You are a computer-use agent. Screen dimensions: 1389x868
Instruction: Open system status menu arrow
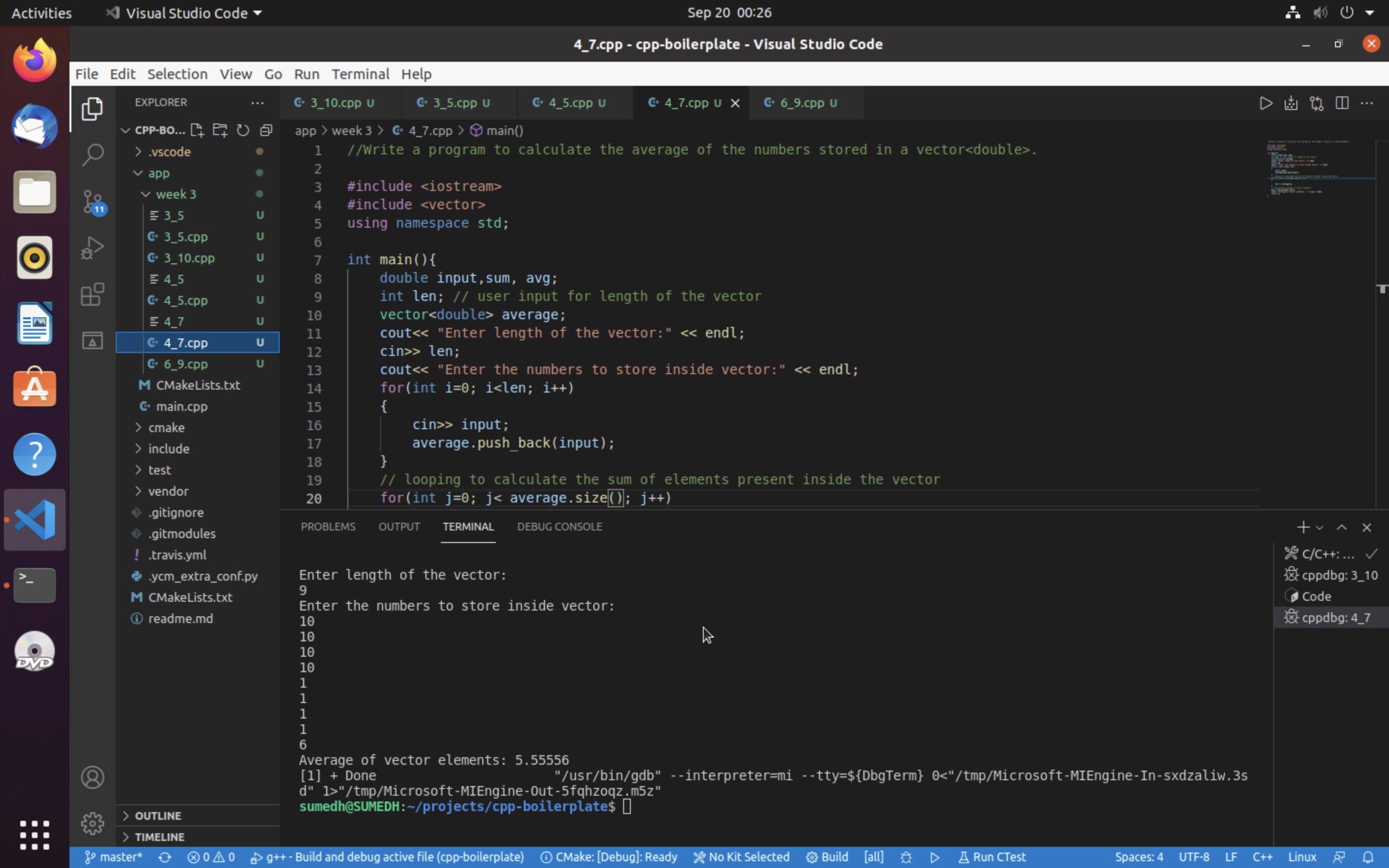point(1370,13)
